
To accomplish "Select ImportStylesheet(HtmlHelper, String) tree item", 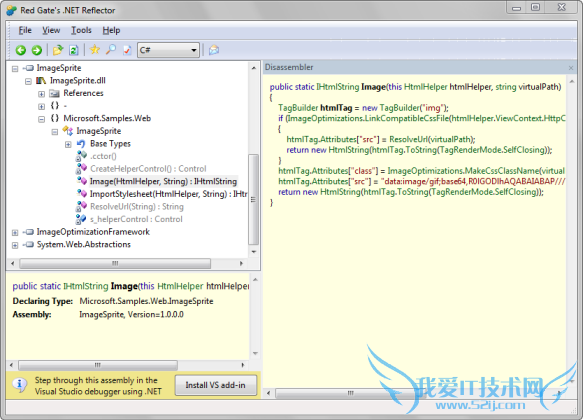I will (x=168, y=194).
